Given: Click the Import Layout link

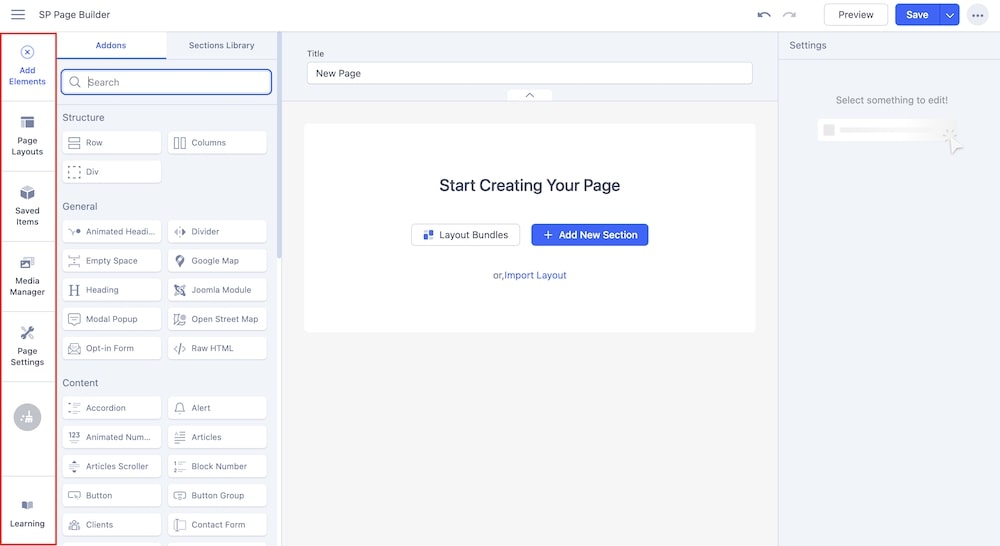Looking at the screenshot, I should tap(535, 275).
